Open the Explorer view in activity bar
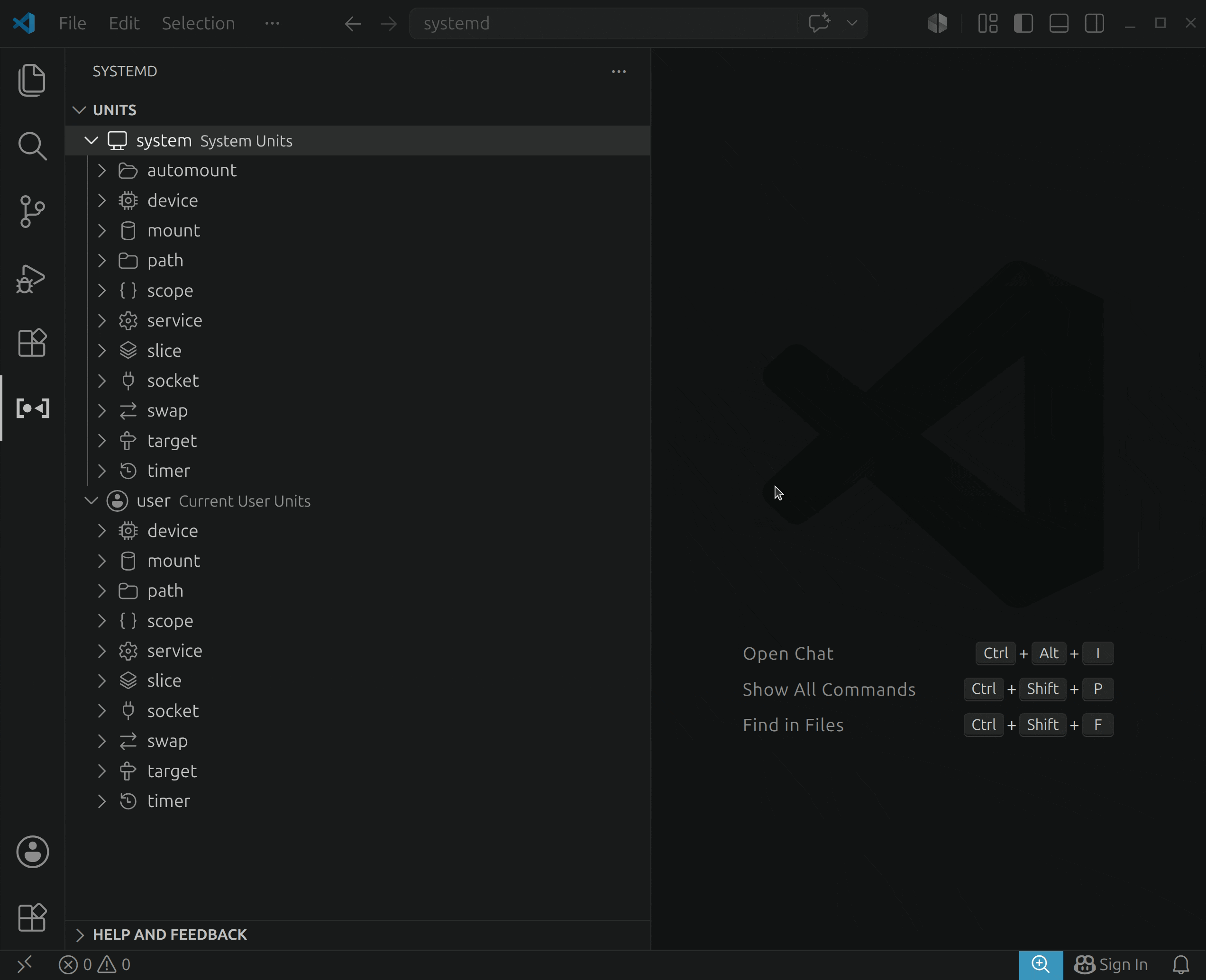The height and width of the screenshot is (980, 1206). (32, 80)
